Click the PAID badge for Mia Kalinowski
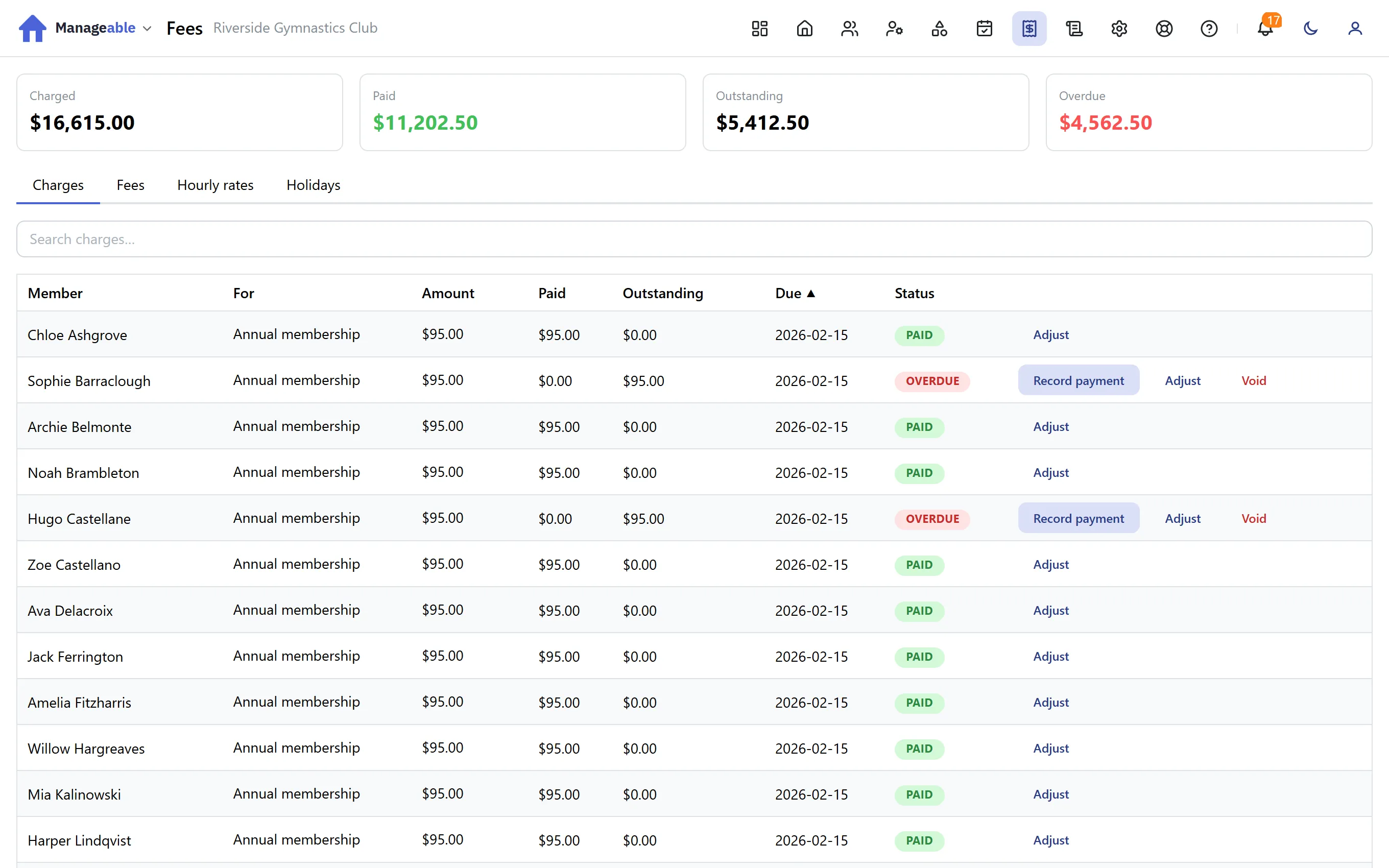Viewport: 1389px width, 868px height. tap(919, 794)
